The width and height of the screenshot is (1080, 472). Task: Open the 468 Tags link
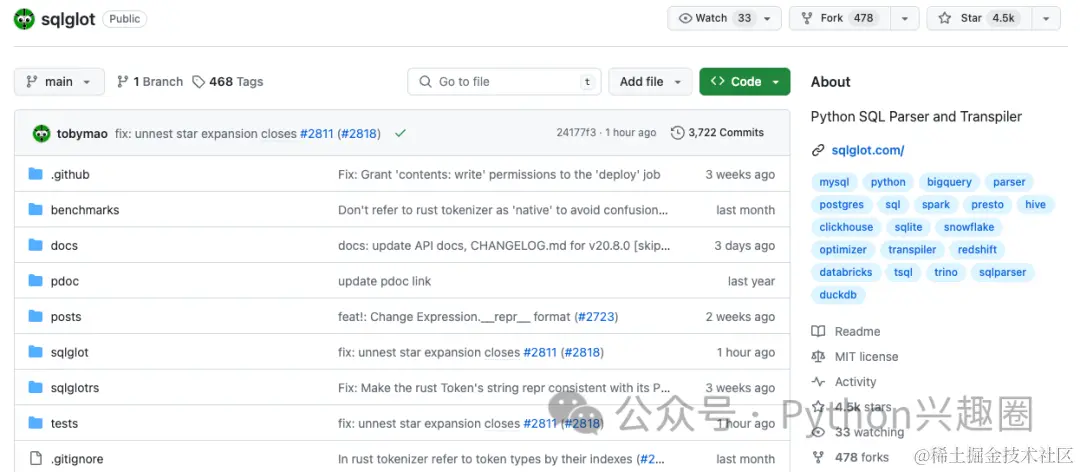coord(228,81)
